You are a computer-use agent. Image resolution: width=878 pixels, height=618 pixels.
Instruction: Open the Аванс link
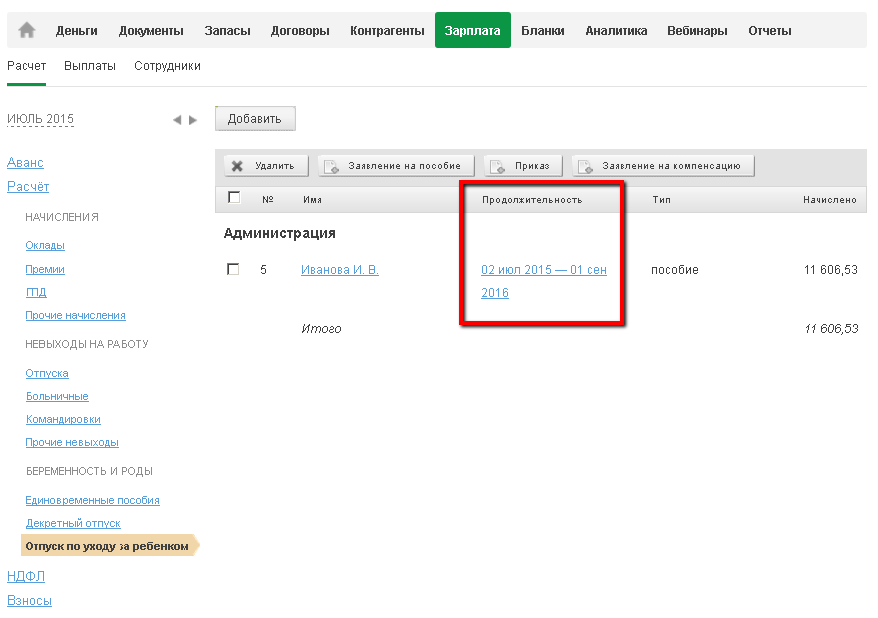click(25, 163)
